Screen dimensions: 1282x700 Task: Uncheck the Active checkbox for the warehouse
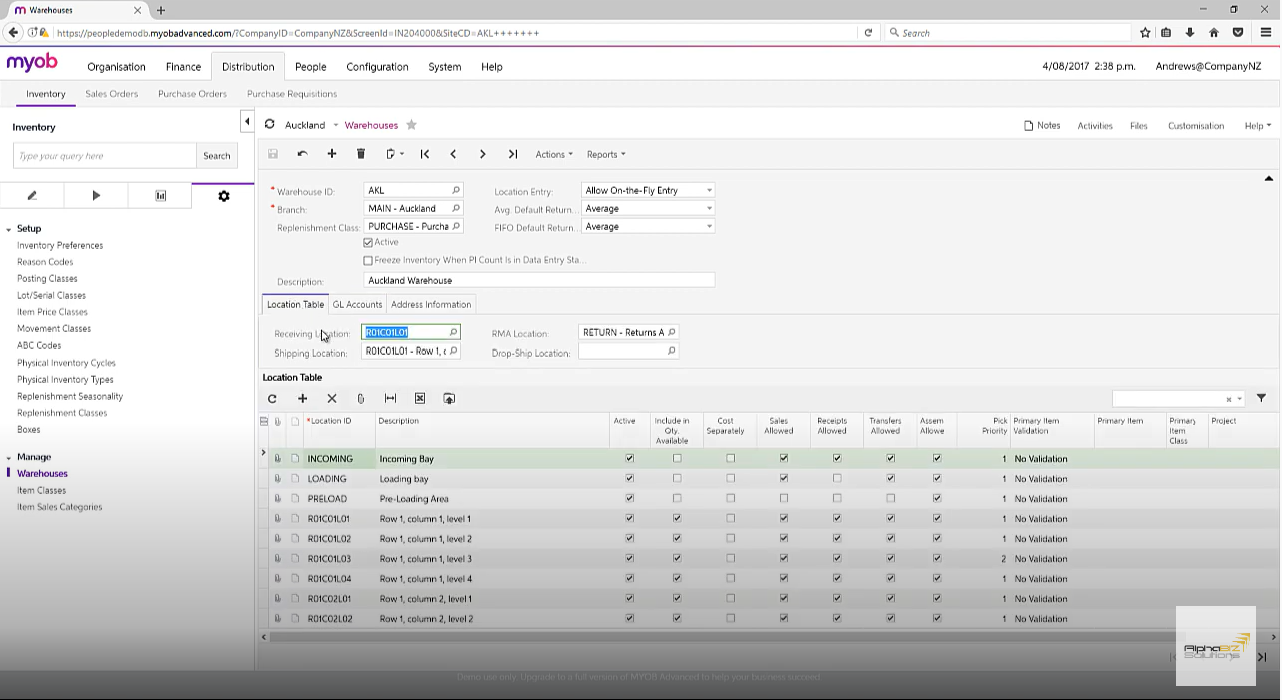click(x=368, y=242)
